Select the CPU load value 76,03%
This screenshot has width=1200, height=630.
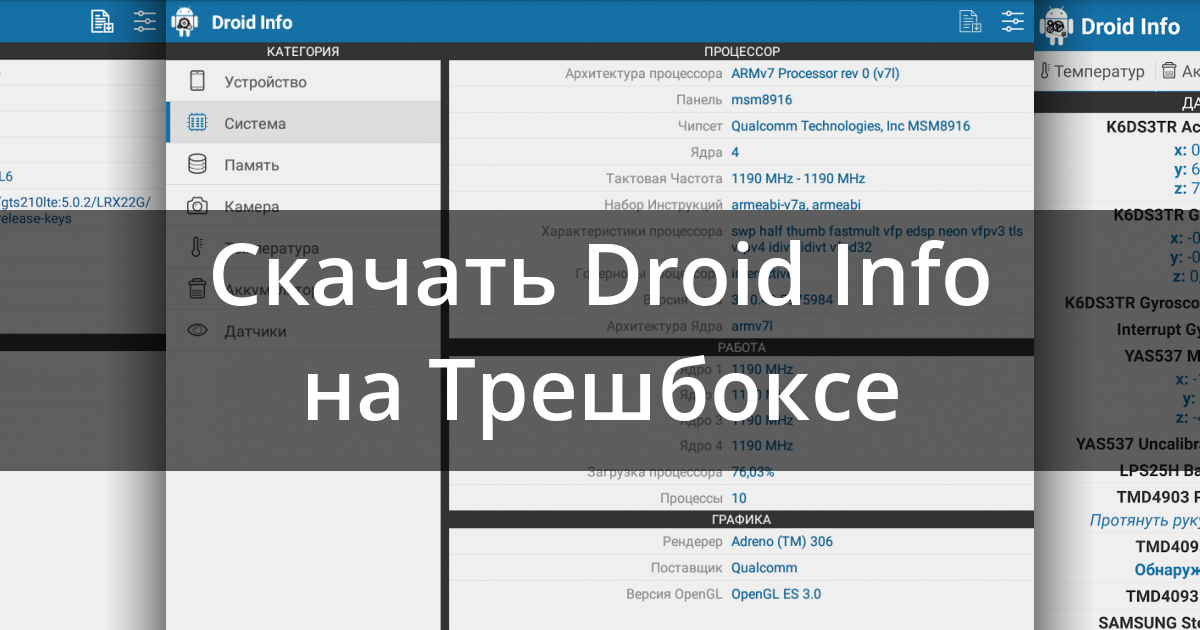pos(753,471)
